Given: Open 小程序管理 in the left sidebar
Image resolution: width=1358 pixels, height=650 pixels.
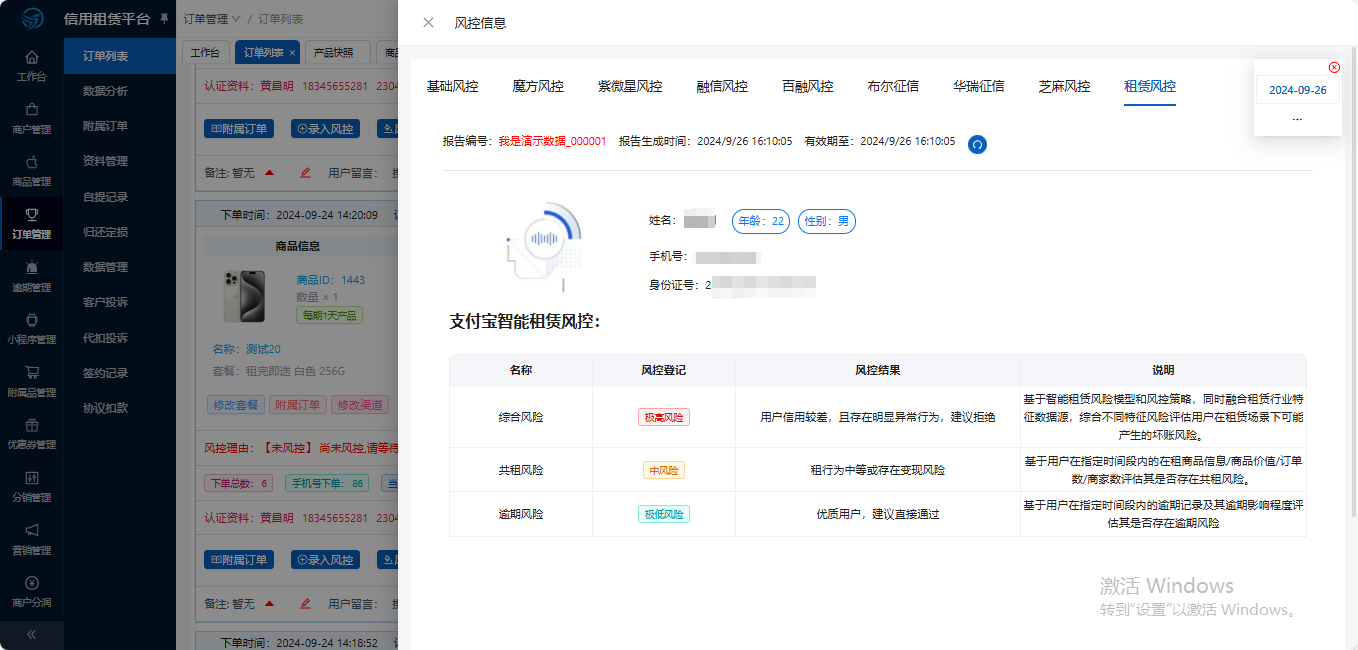Looking at the screenshot, I should tap(32, 328).
